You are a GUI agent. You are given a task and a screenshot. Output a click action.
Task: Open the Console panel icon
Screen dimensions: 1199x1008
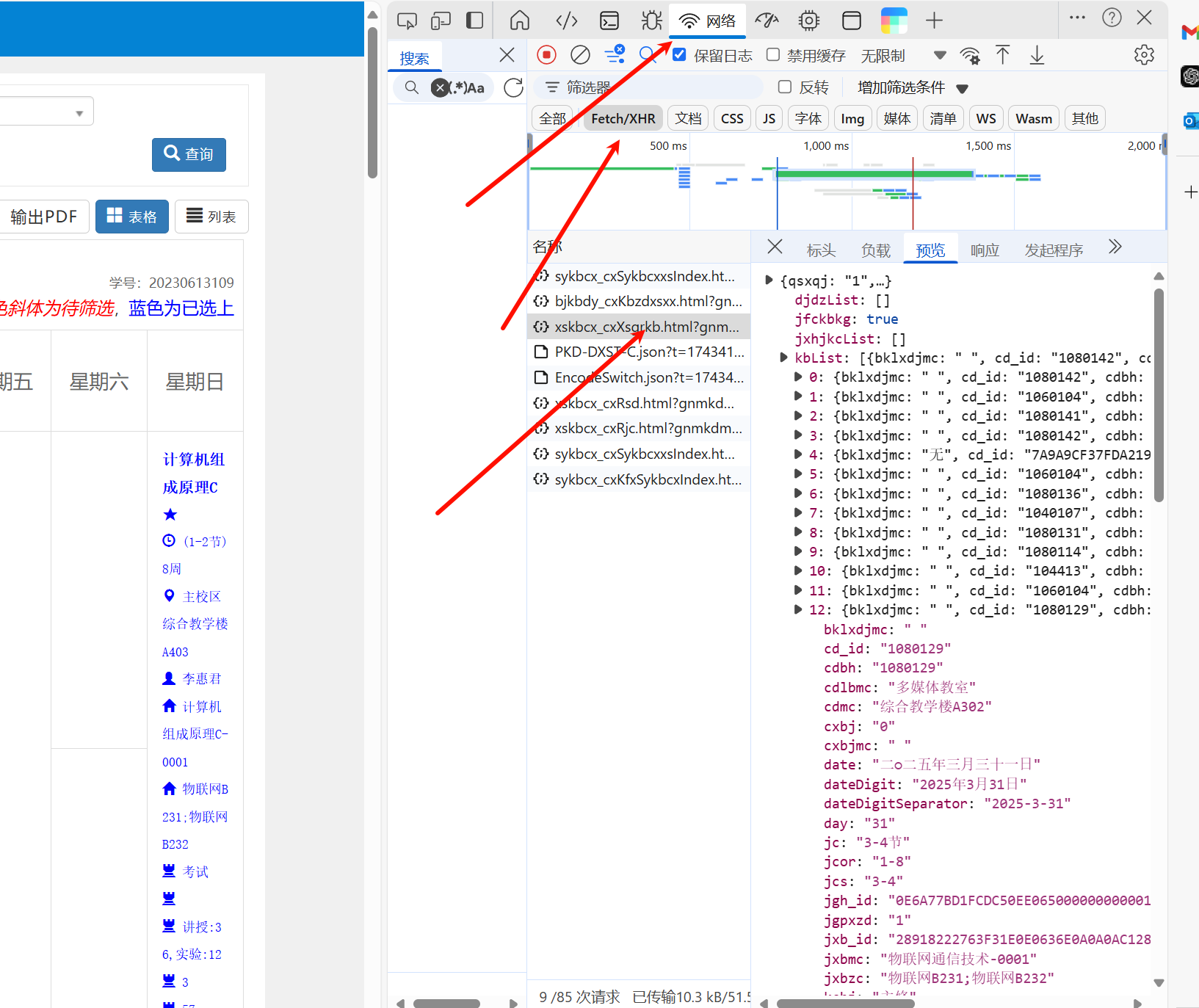tap(609, 21)
